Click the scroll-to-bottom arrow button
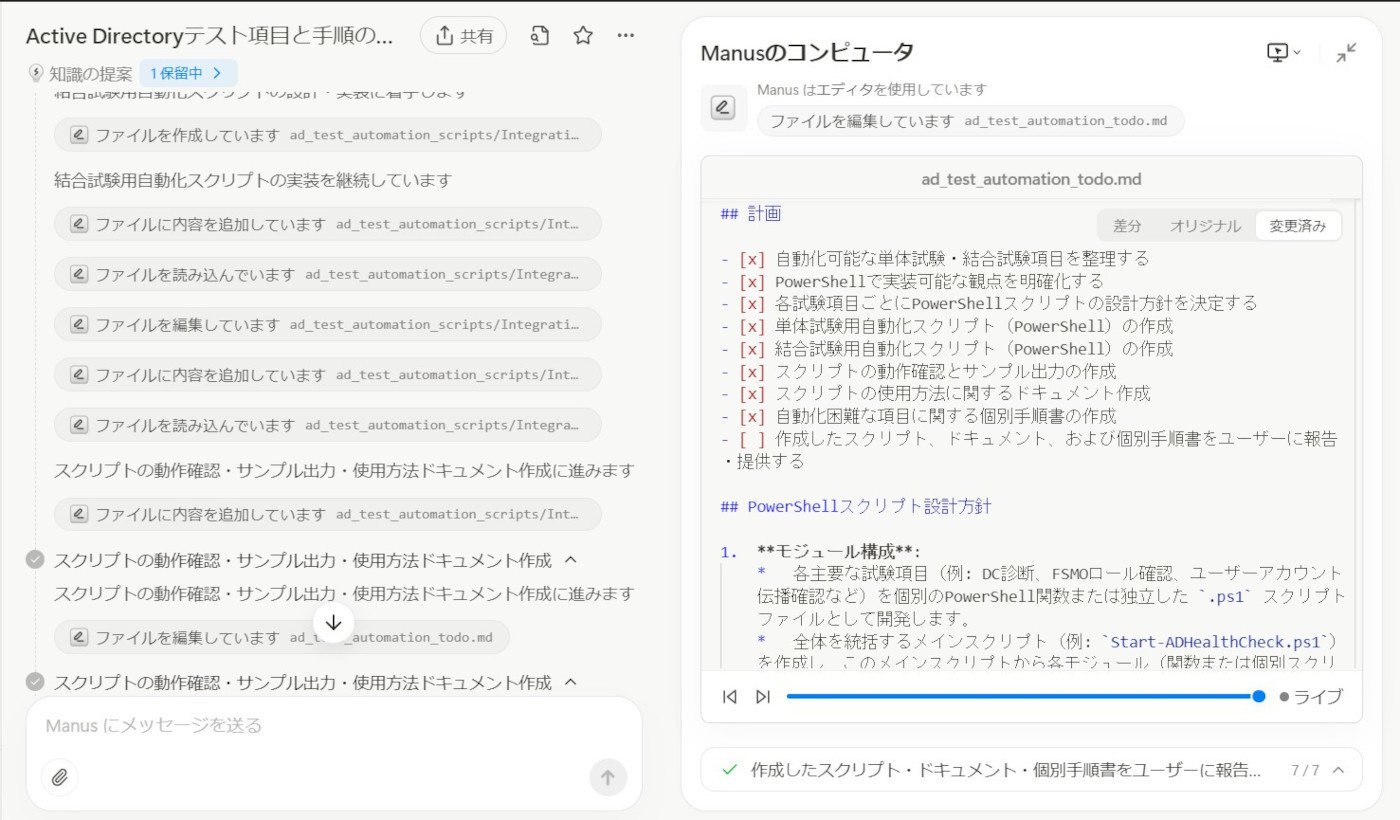This screenshot has width=1400, height=820. 334,622
